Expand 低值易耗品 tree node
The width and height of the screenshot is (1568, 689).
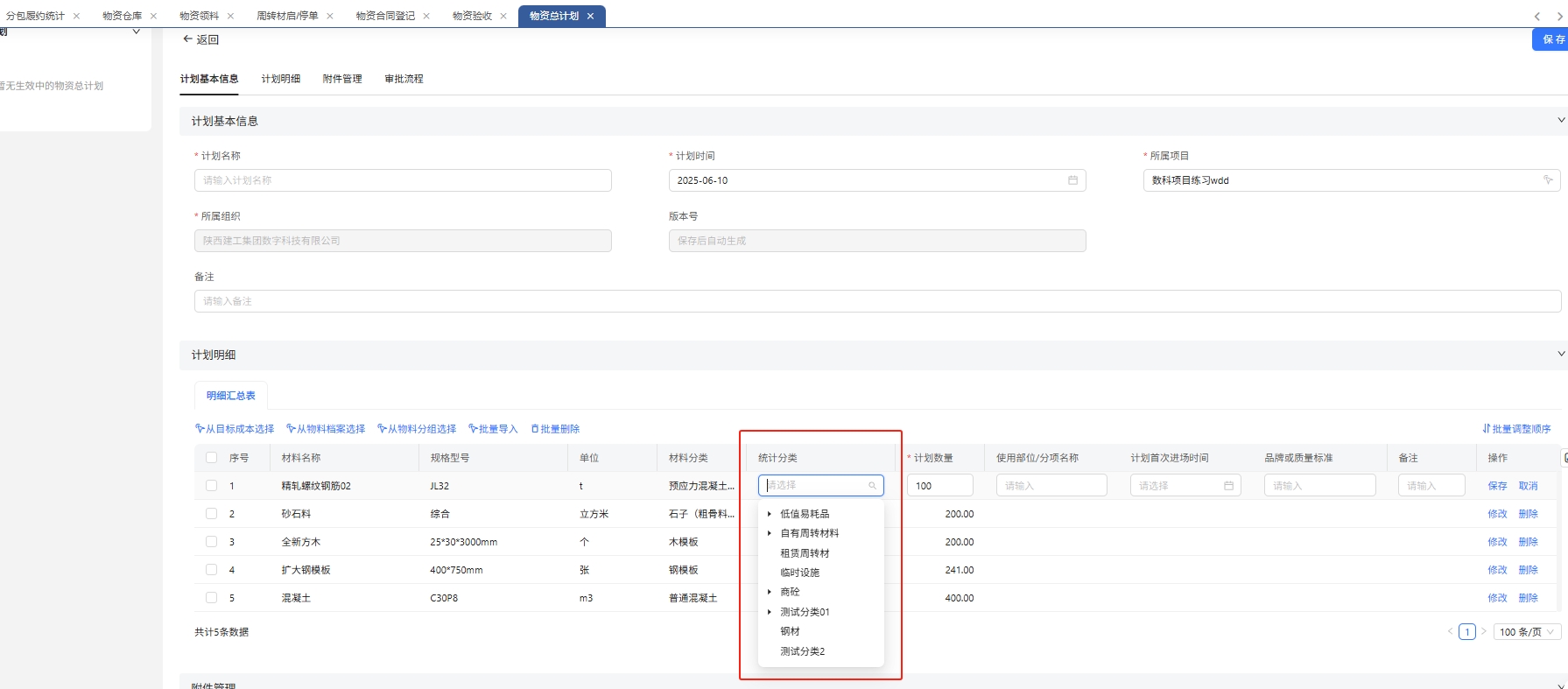coord(770,514)
